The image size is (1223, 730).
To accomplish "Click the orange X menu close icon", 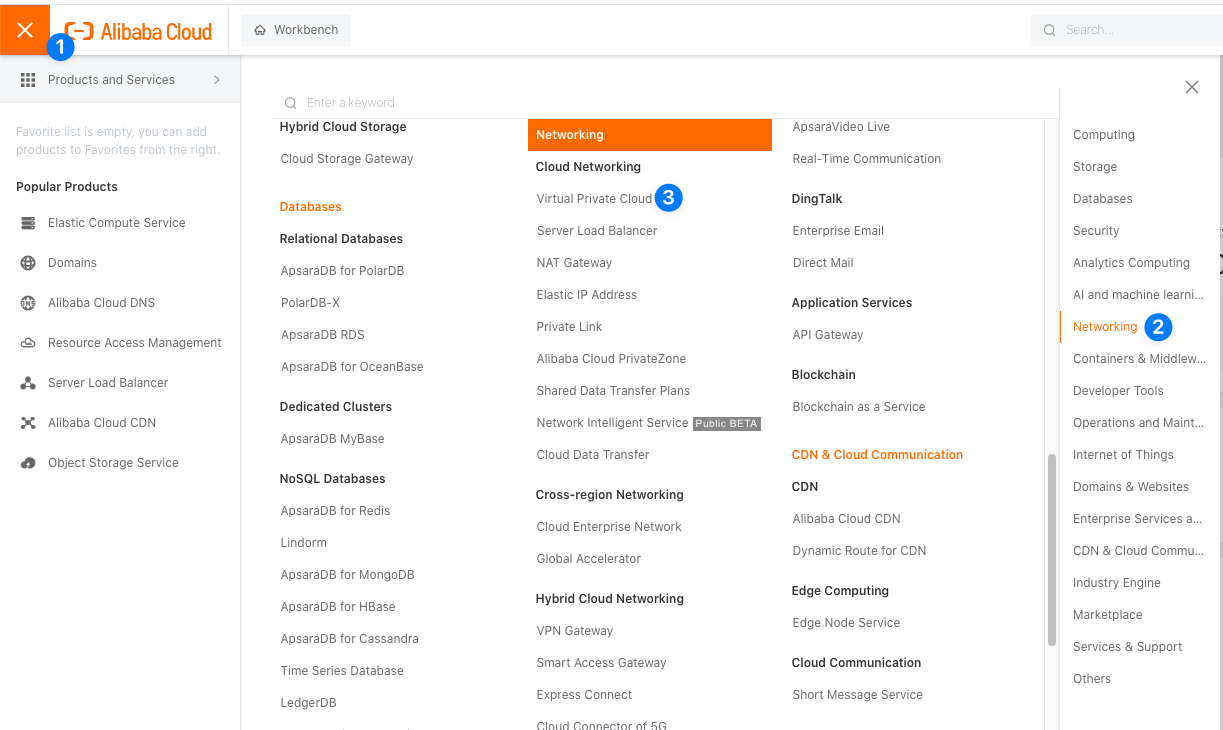I will point(25,30).
